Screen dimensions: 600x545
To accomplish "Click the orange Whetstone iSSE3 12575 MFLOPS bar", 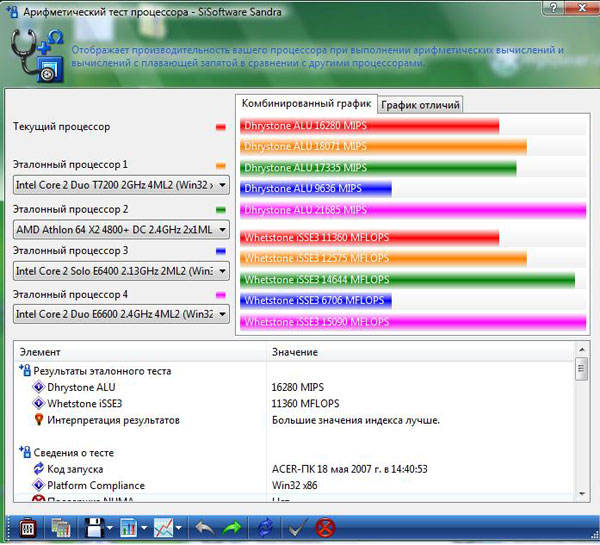I will [383, 258].
